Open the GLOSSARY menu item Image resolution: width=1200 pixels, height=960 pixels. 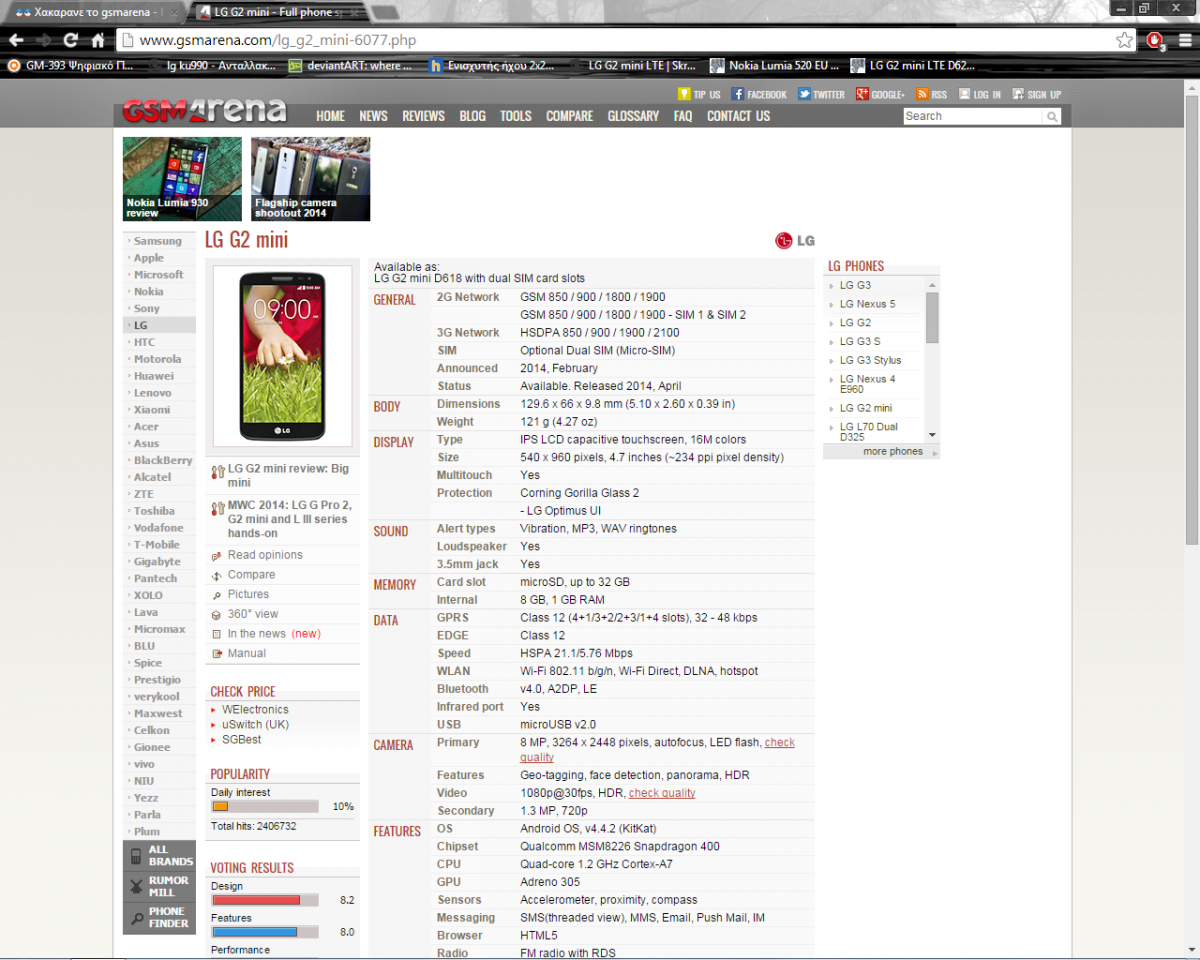pyautogui.click(x=633, y=116)
